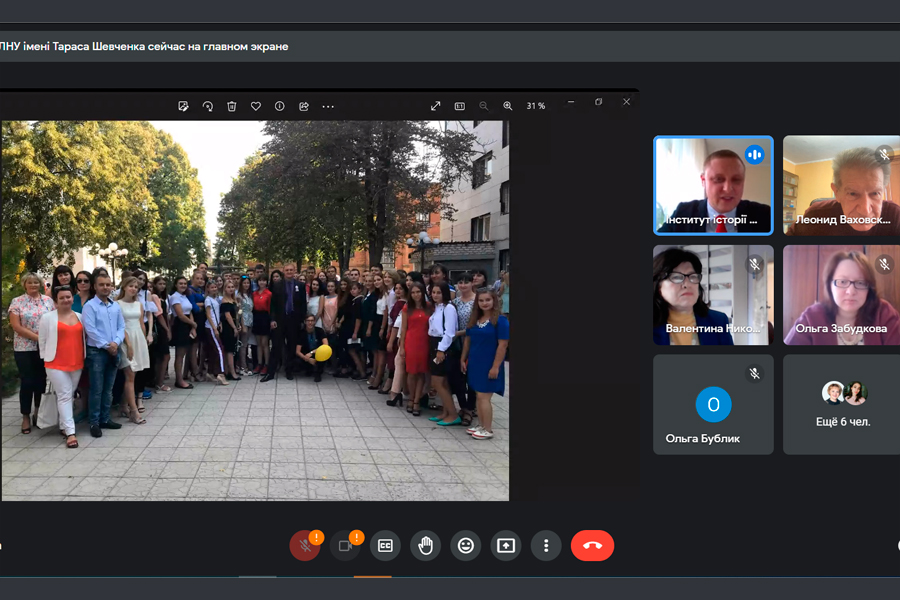Mark the photo as favorite with the heart

click(x=255, y=106)
